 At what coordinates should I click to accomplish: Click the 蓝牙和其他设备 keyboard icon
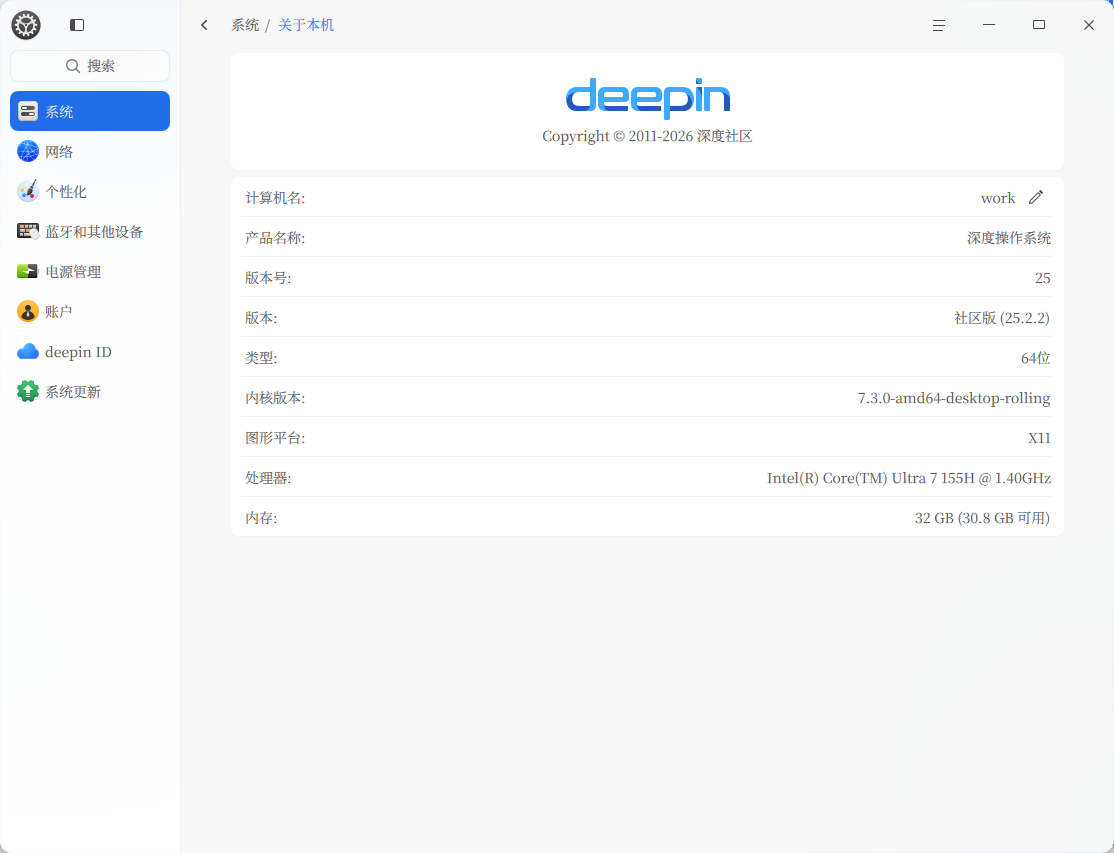[x=28, y=232]
